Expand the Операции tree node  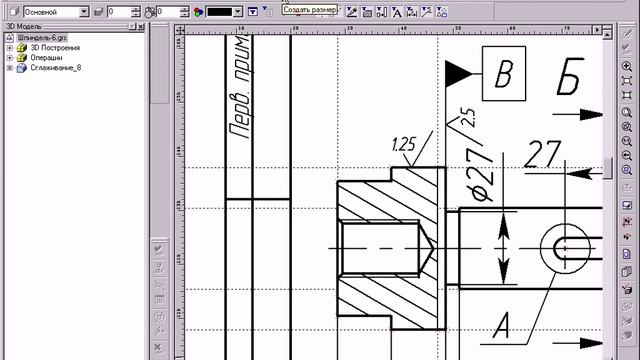coord(9,58)
